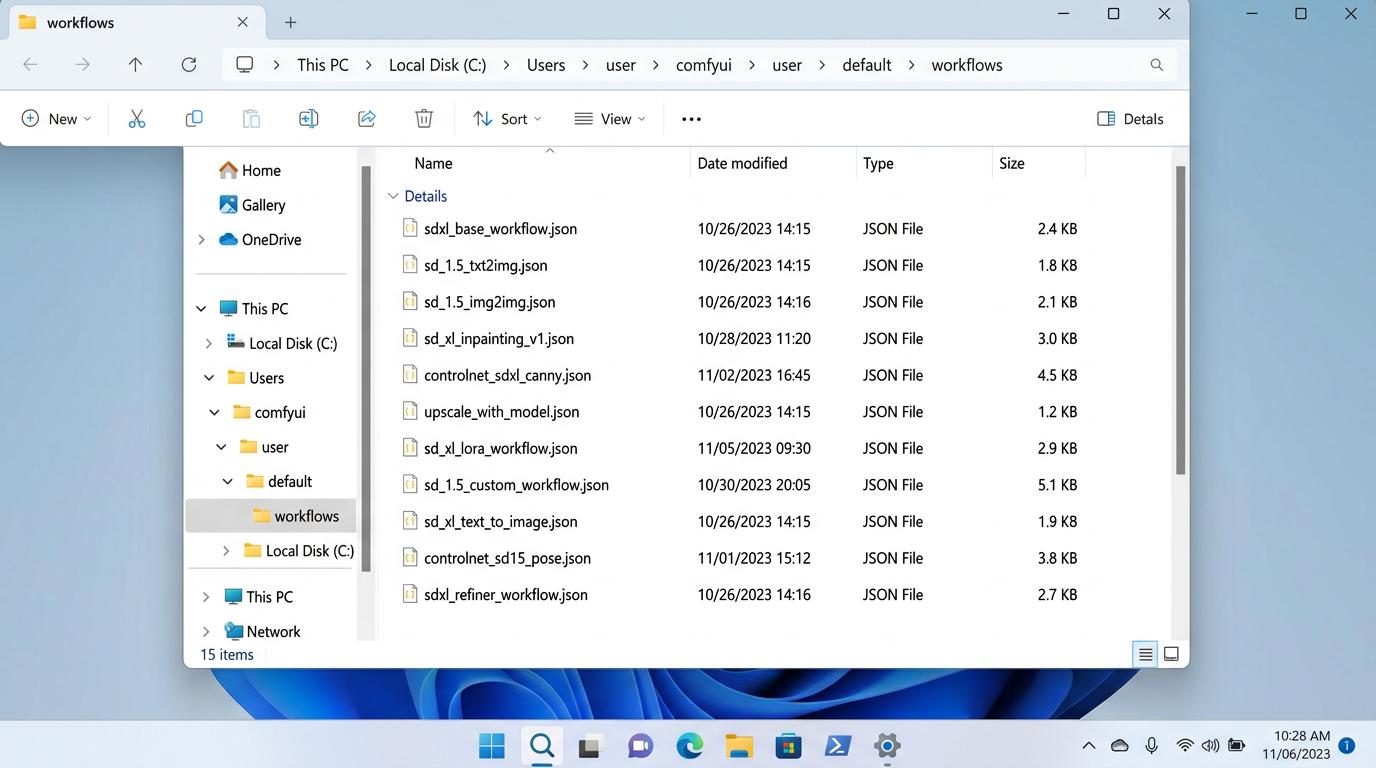Open Task View on taskbar
1376x768 pixels.
590,746
